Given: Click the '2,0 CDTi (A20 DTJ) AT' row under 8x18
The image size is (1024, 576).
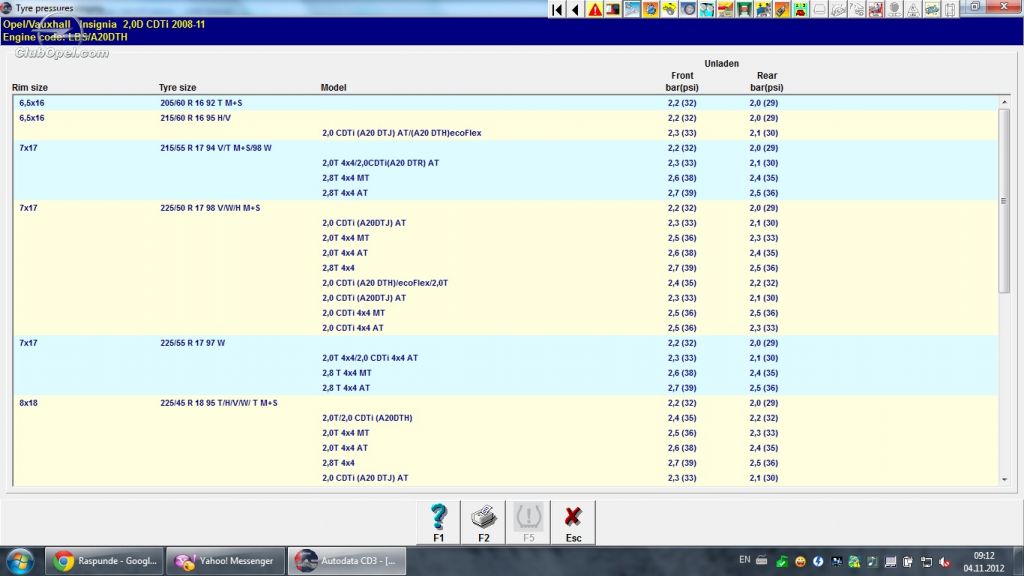Looking at the screenshot, I should [x=365, y=479].
